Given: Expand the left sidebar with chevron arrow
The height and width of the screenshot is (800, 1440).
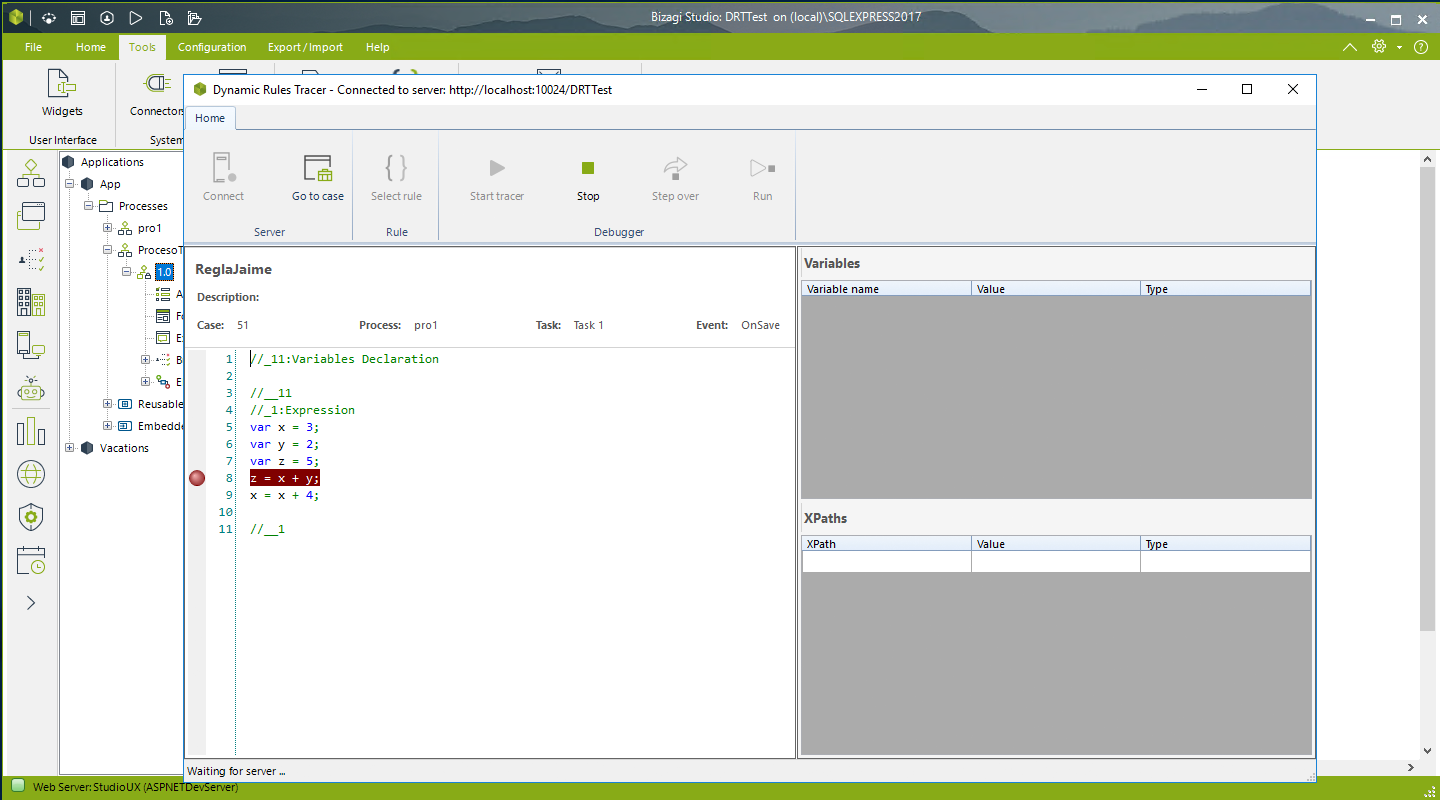Looking at the screenshot, I should [31, 603].
